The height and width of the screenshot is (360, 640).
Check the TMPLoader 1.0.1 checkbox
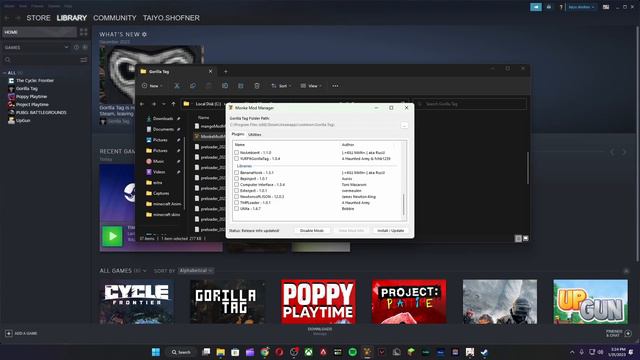[x=236, y=202]
